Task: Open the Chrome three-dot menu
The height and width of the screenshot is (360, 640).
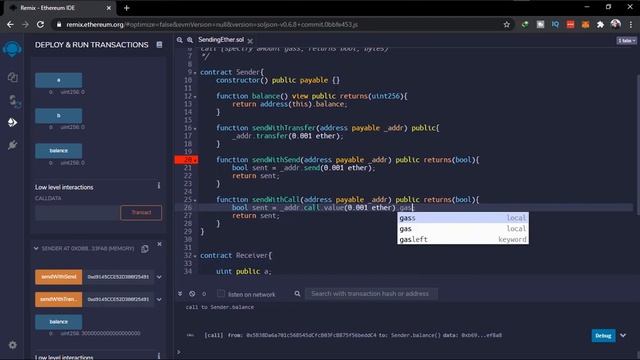Action: (x=631, y=24)
